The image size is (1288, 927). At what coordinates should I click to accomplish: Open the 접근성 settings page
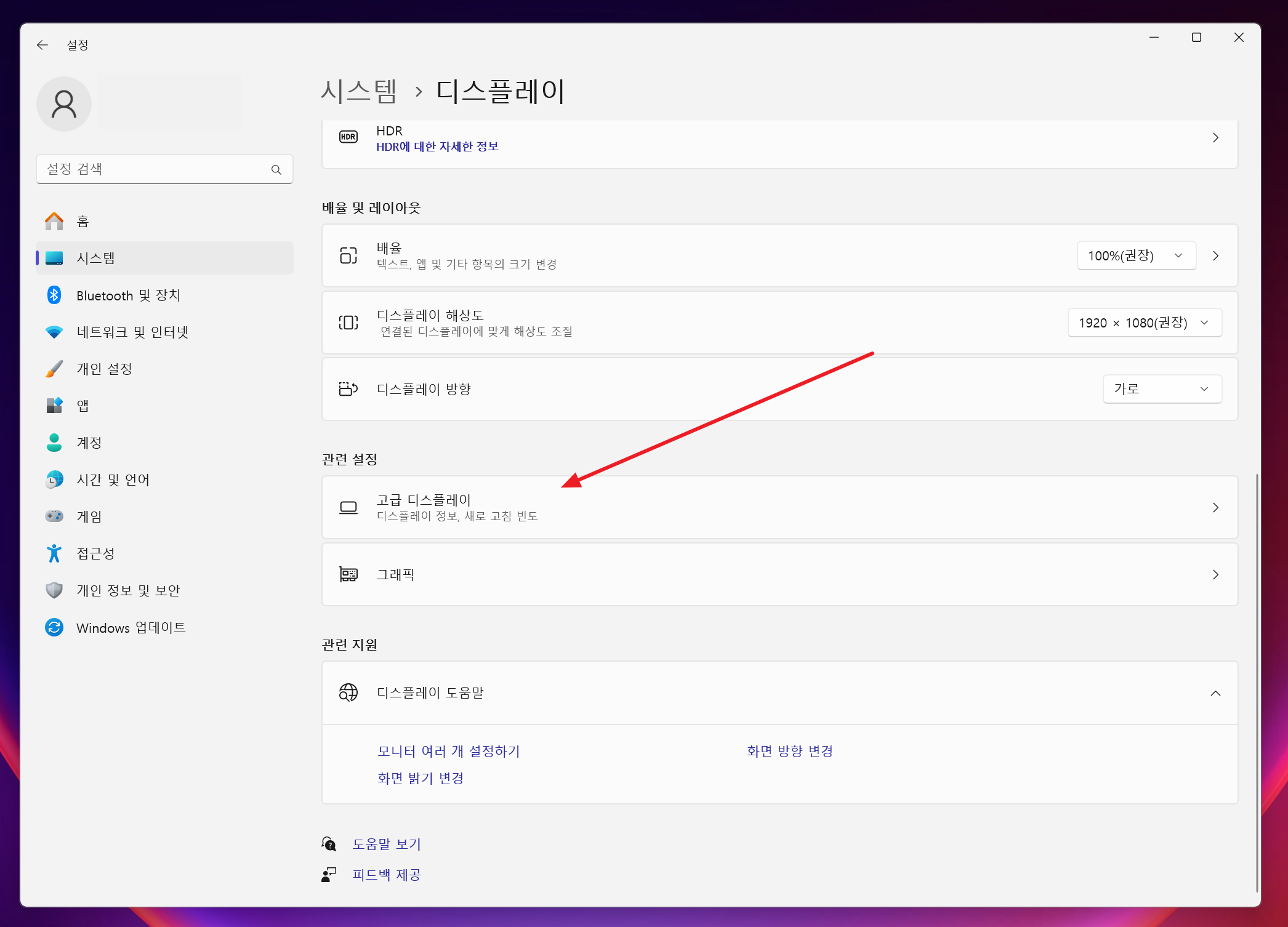[x=95, y=554]
